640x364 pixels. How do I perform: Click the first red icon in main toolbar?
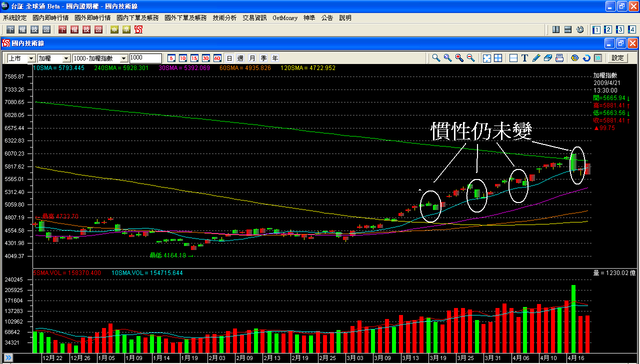click(x=62, y=29)
